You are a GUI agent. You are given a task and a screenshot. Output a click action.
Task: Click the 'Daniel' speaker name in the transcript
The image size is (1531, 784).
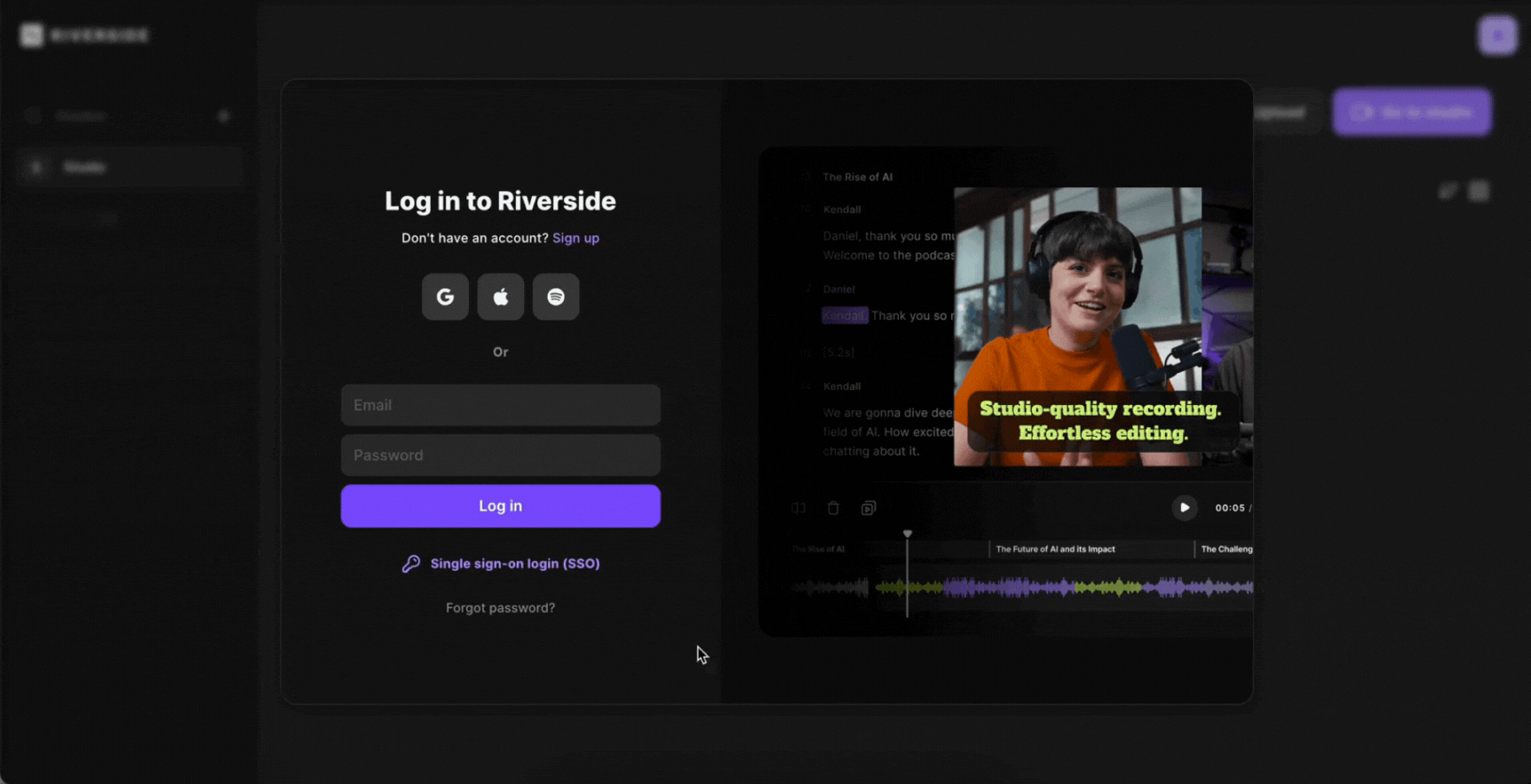coord(839,289)
